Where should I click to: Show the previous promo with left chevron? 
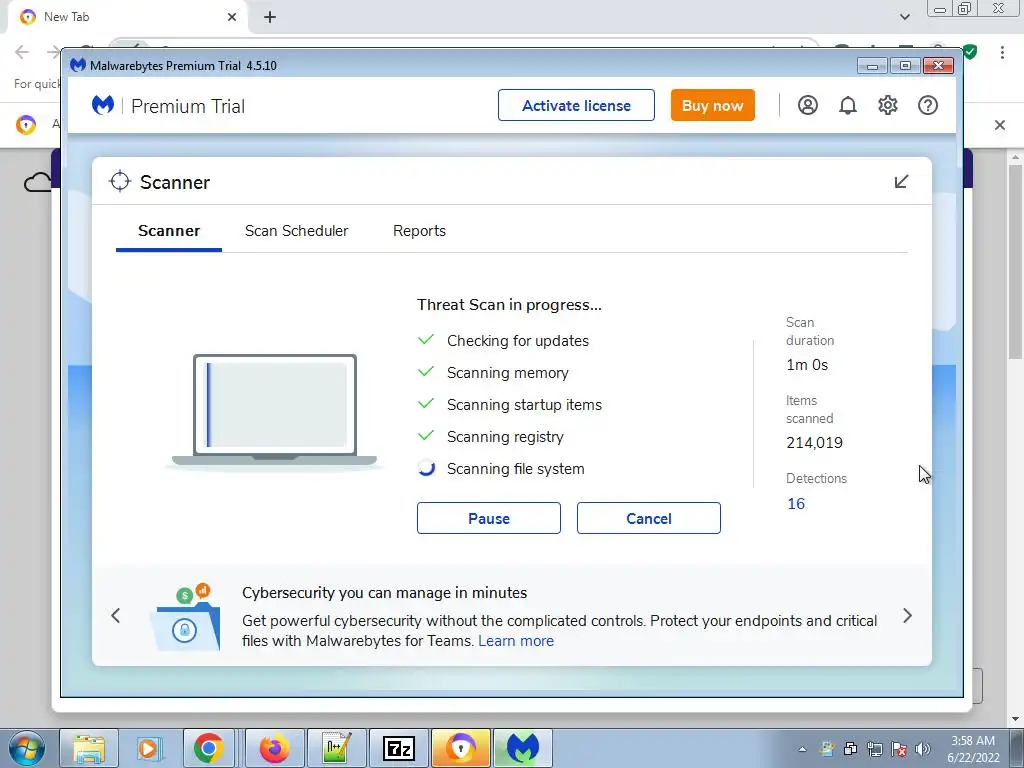pyautogui.click(x=116, y=615)
